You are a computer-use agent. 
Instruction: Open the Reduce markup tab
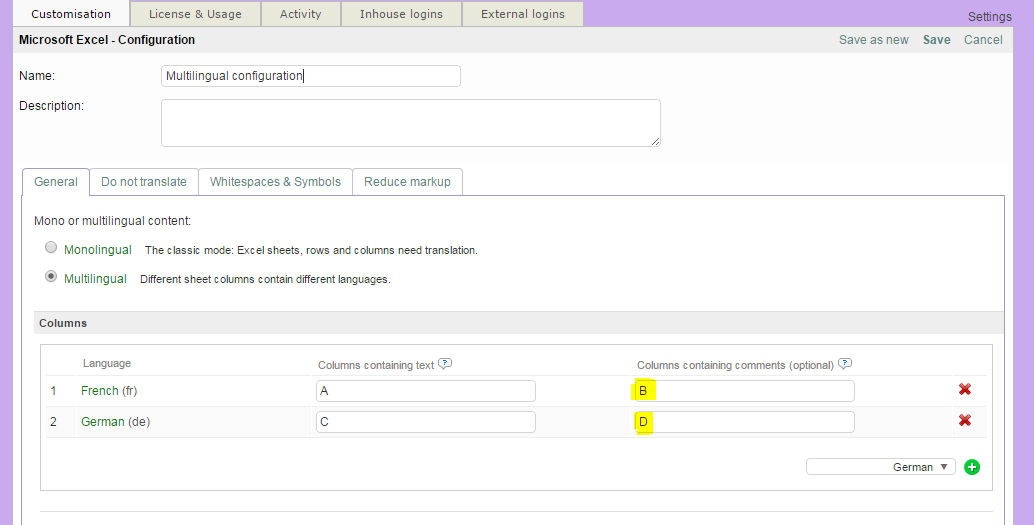tap(408, 182)
